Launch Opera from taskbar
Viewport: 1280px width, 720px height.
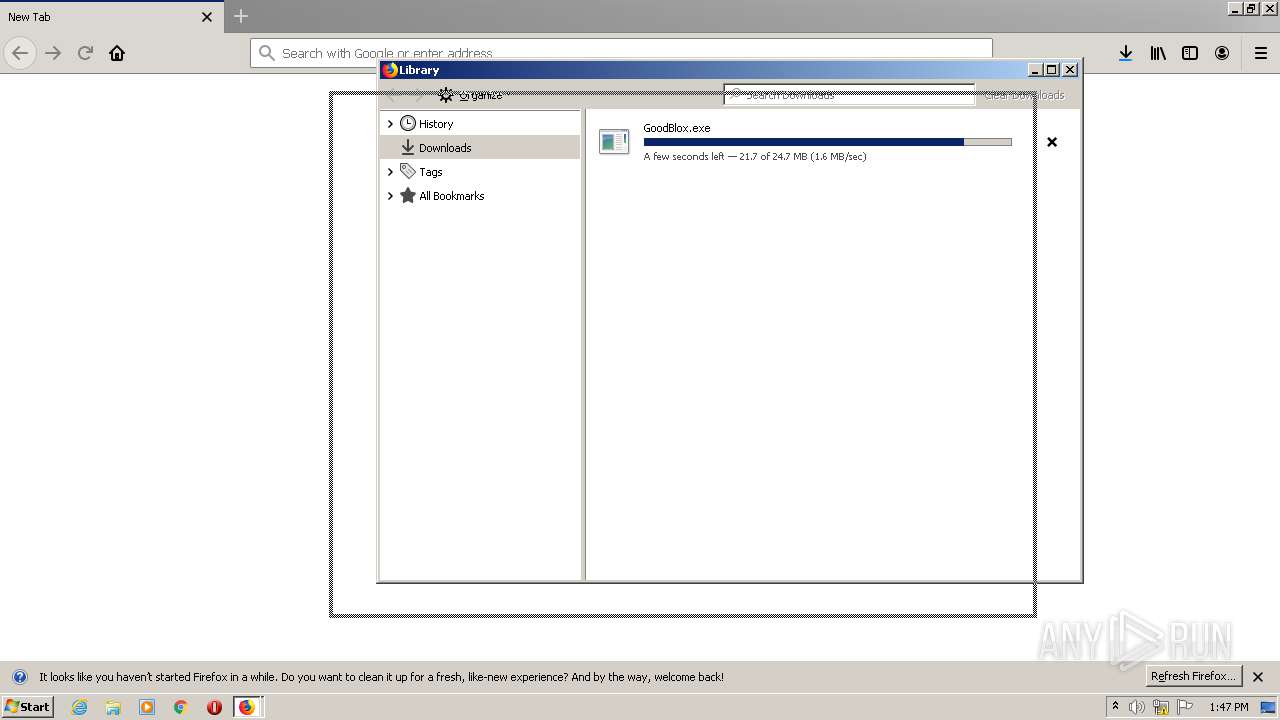tap(214, 707)
